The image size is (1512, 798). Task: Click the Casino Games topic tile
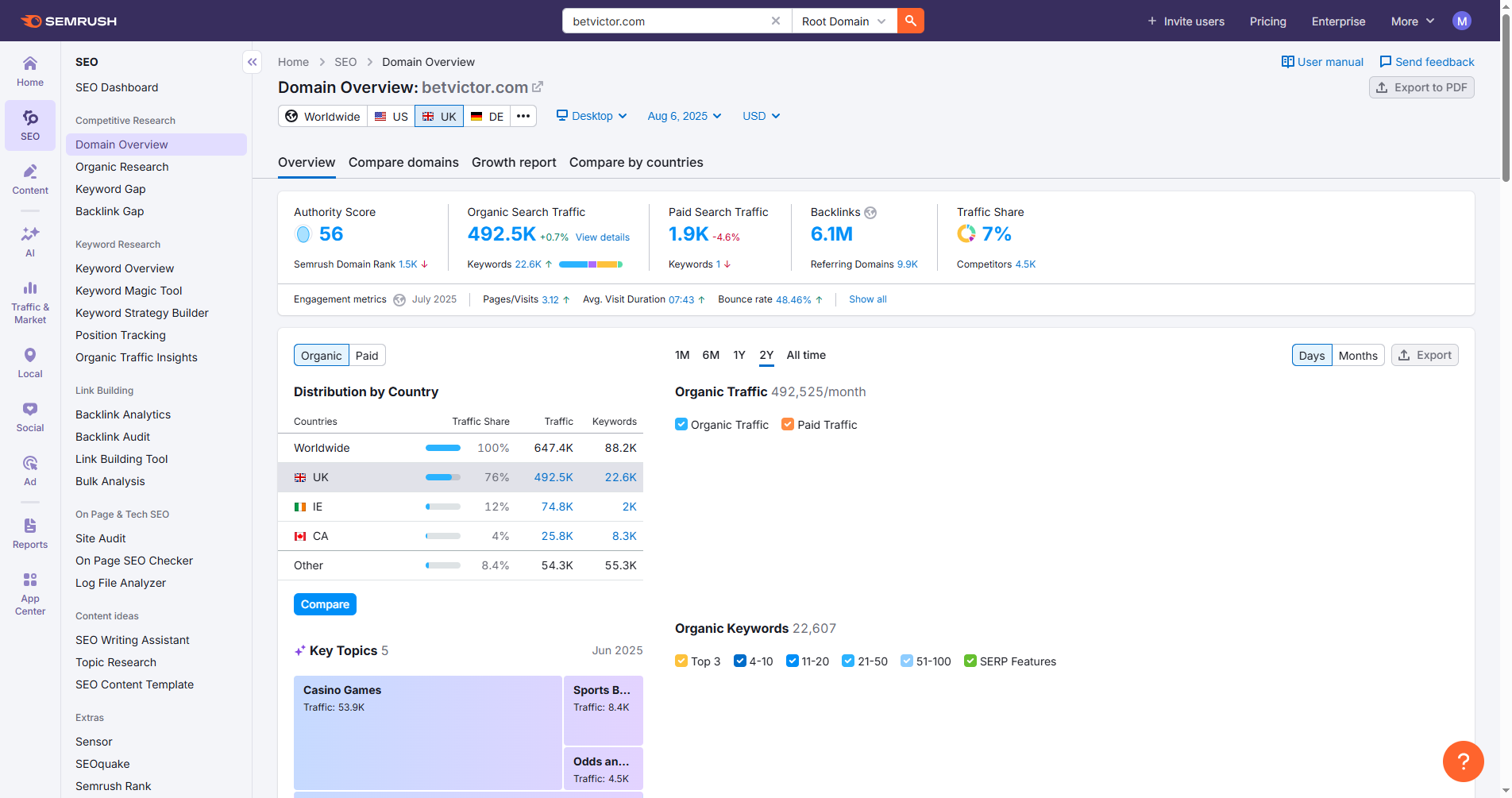click(x=427, y=732)
